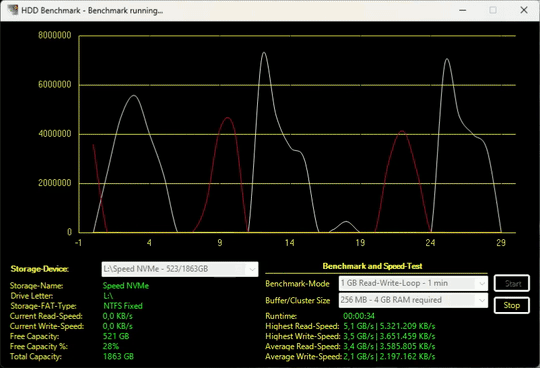The height and width of the screenshot is (368, 540).
Task: Stop the running benchmark
Action: [x=511, y=305]
